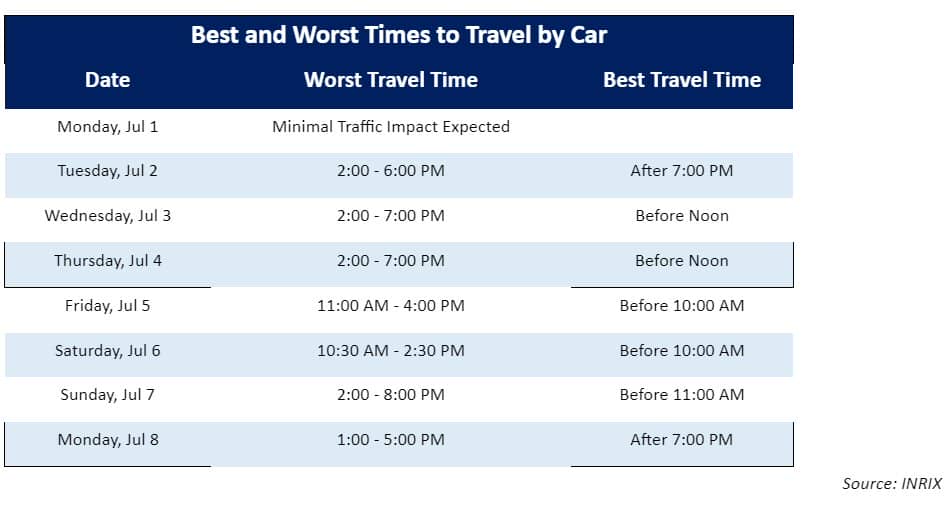948x513 pixels.
Task: Click the table title Best and Worst Times
Action: pos(398,35)
